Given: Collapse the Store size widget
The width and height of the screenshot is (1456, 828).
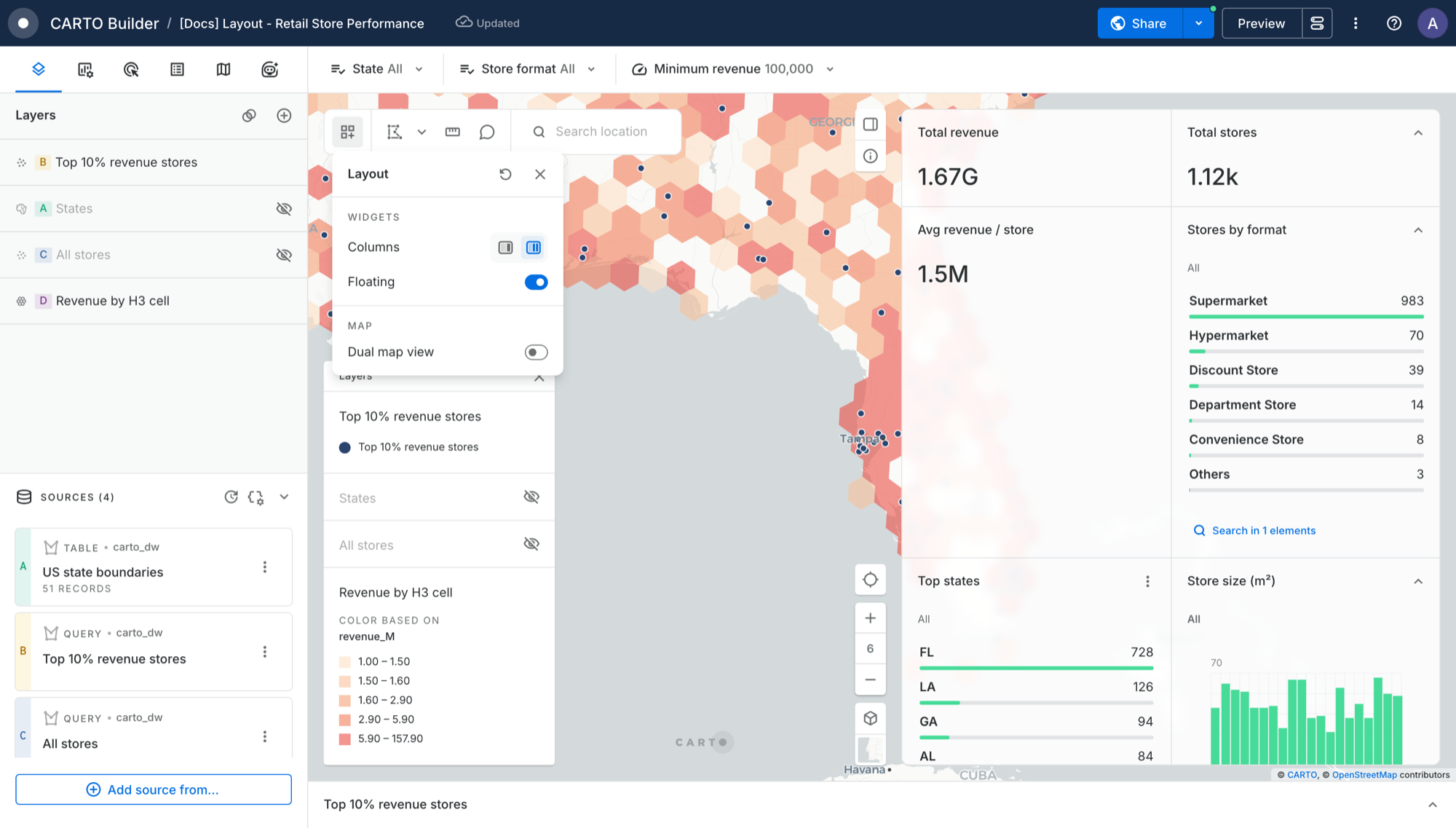Looking at the screenshot, I should tap(1418, 581).
